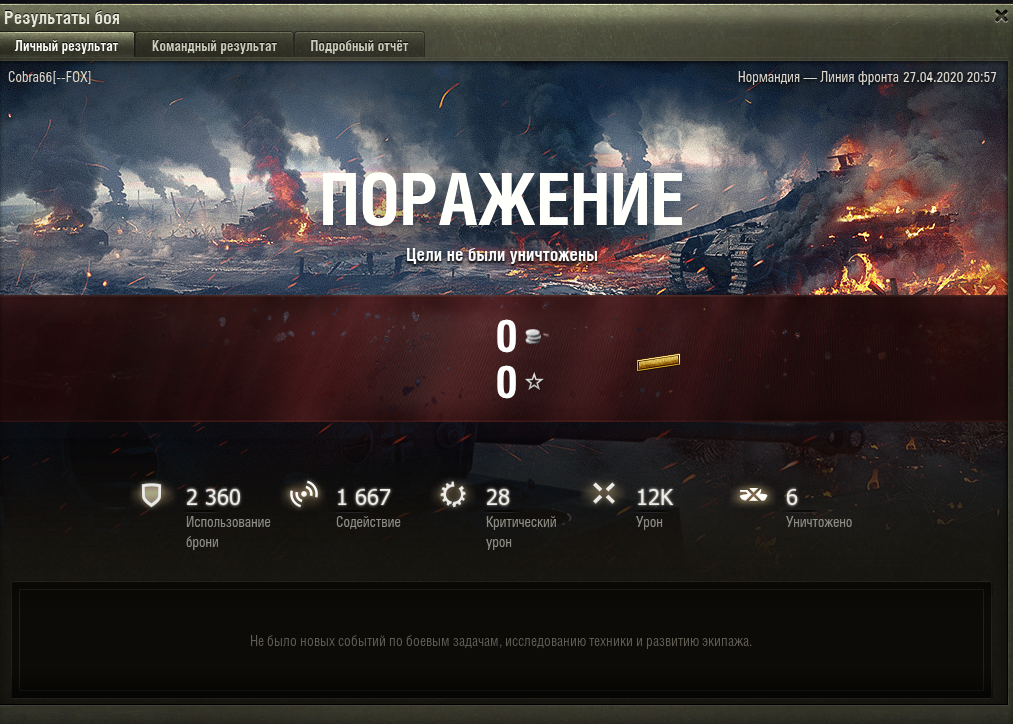Click the ПОРАЖЕНИЕ result banner
Image resolution: width=1013 pixels, height=724 pixels.
point(502,199)
